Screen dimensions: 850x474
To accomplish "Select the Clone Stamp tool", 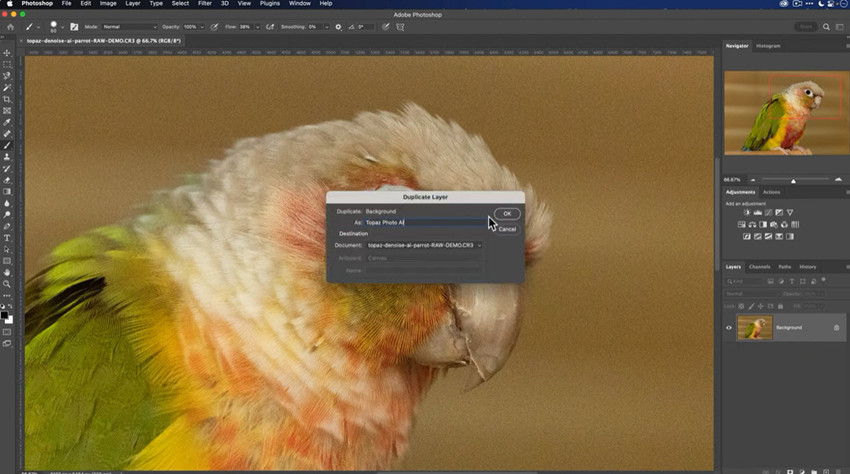I will [x=7, y=157].
